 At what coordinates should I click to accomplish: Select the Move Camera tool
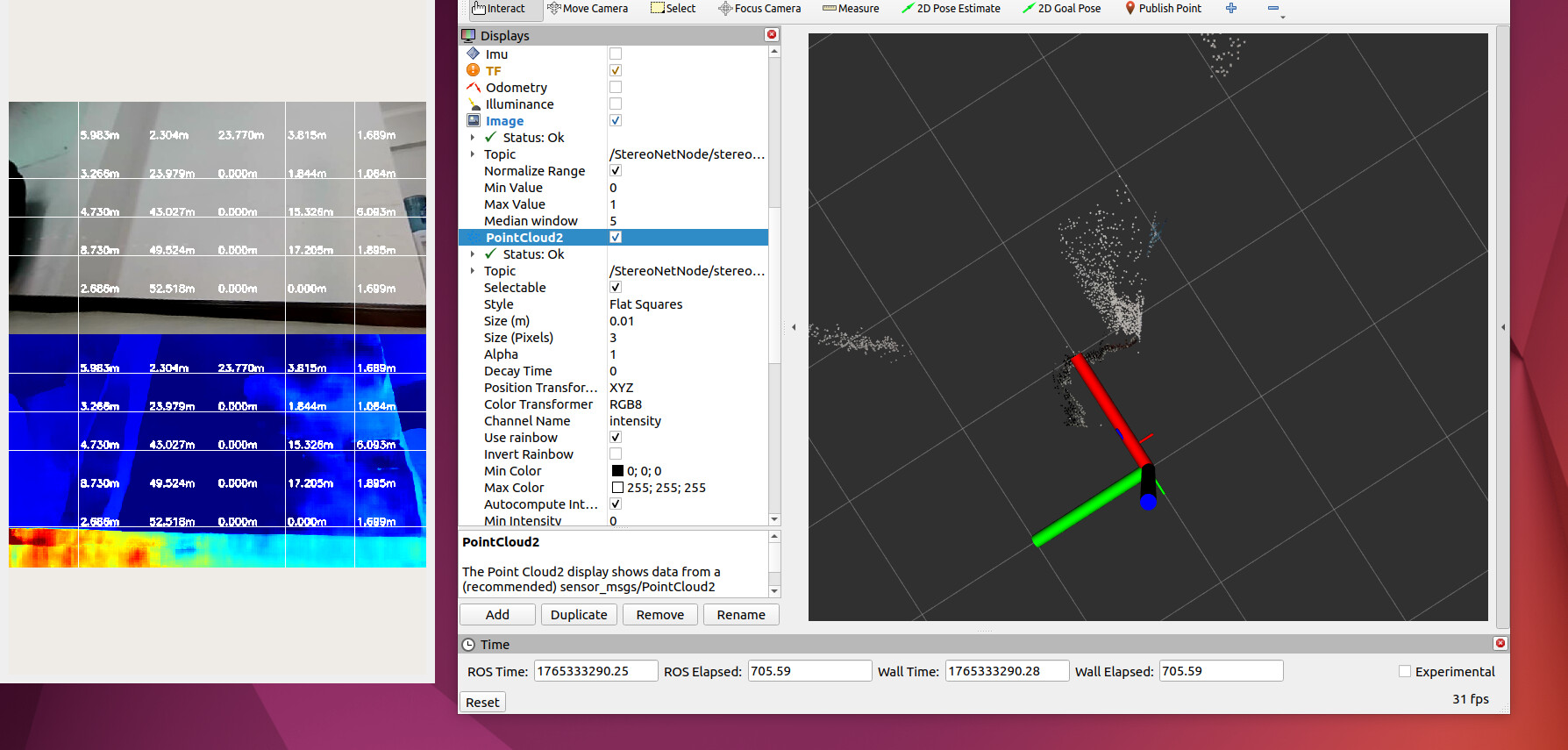(588, 9)
